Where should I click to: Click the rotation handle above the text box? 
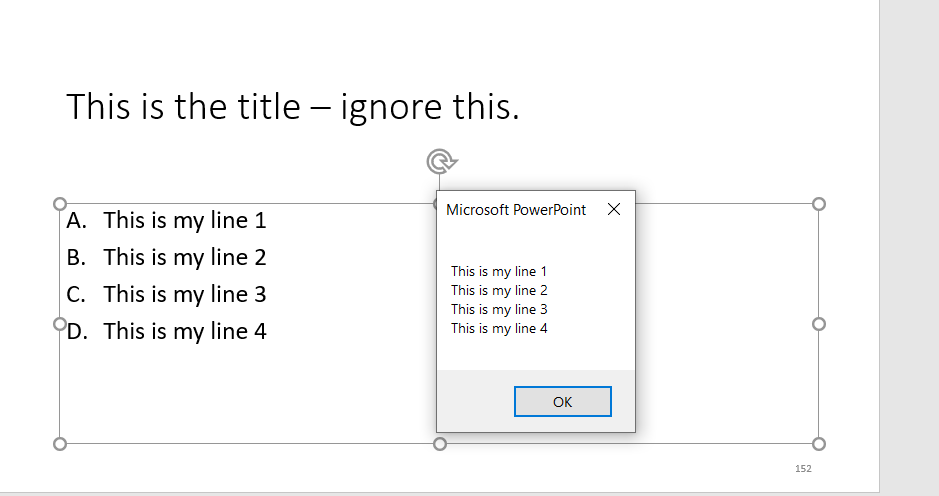tap(440, 161)
